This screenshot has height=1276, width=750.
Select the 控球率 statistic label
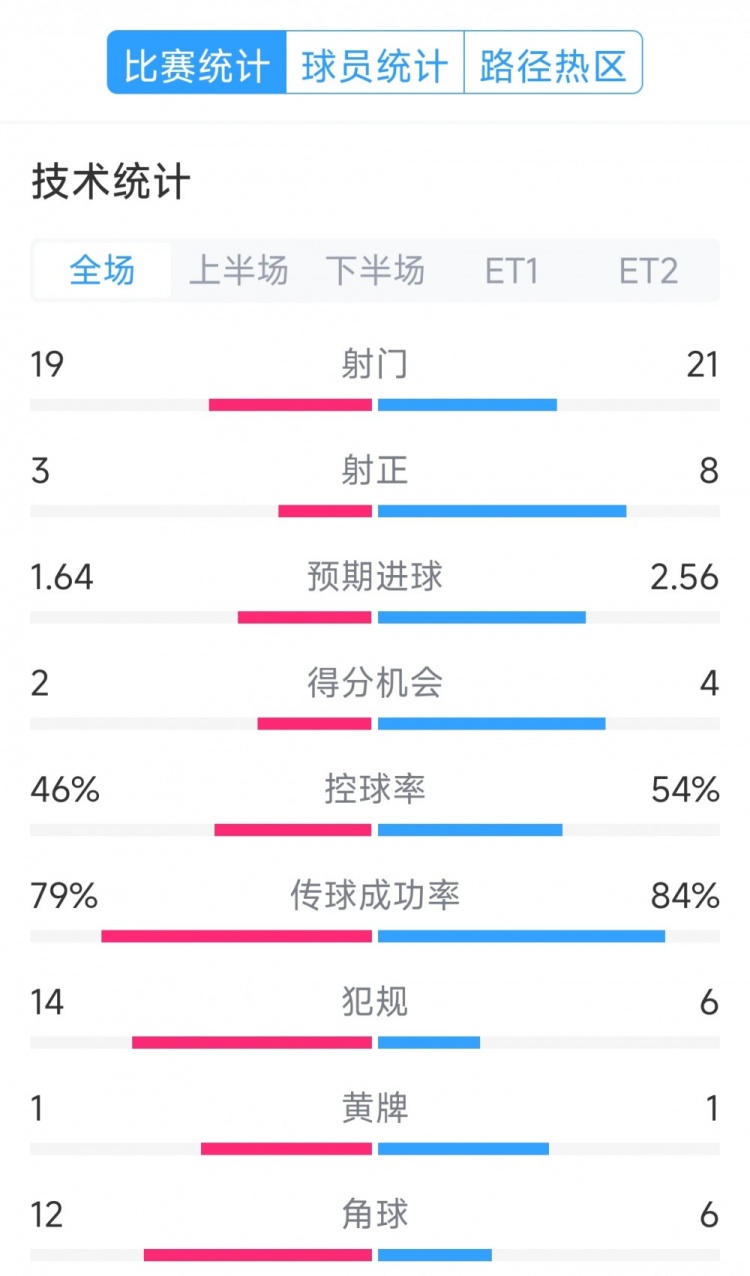click(x=375, y=790)
